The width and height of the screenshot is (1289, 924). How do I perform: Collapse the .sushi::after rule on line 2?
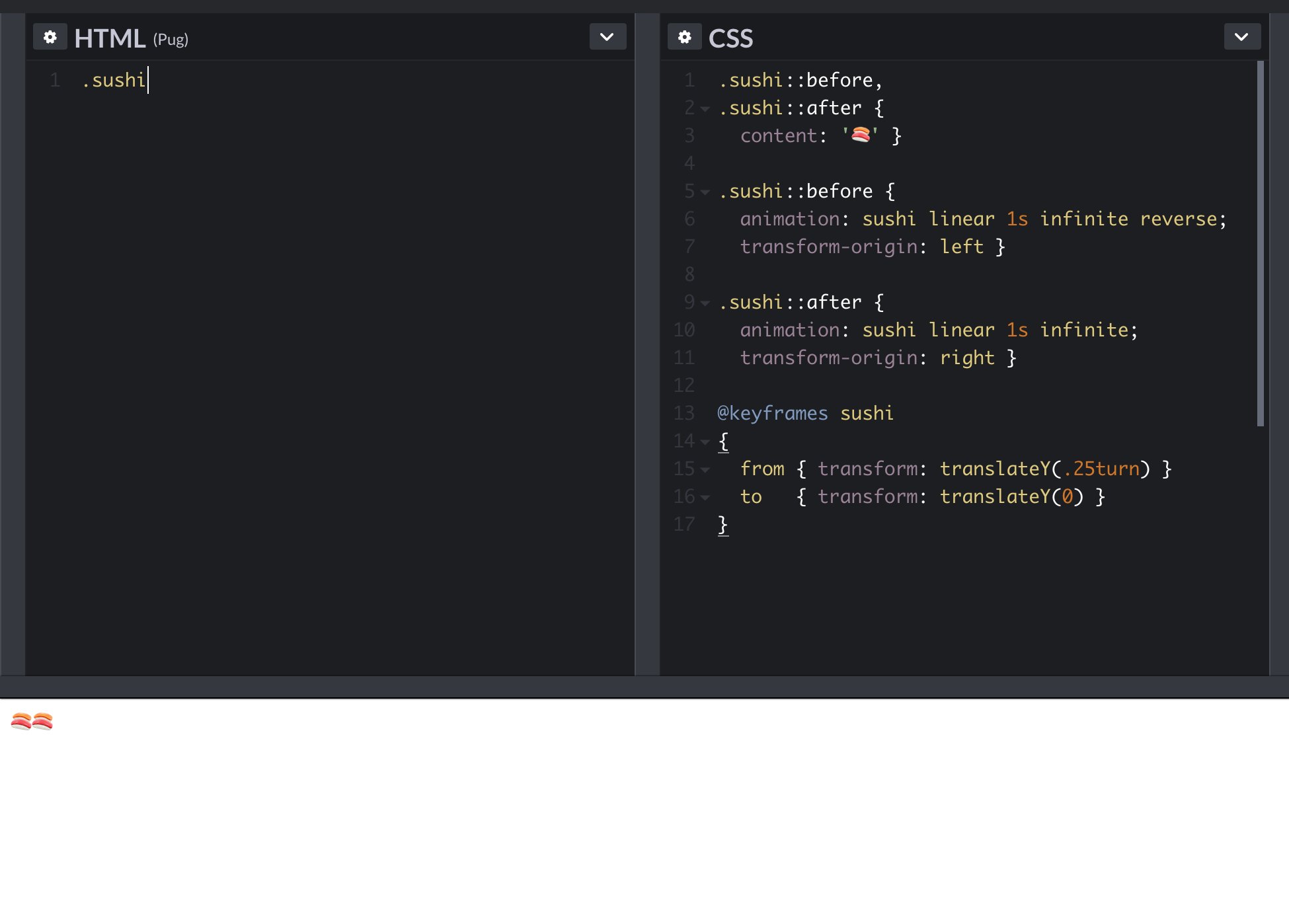pos(704,109)
